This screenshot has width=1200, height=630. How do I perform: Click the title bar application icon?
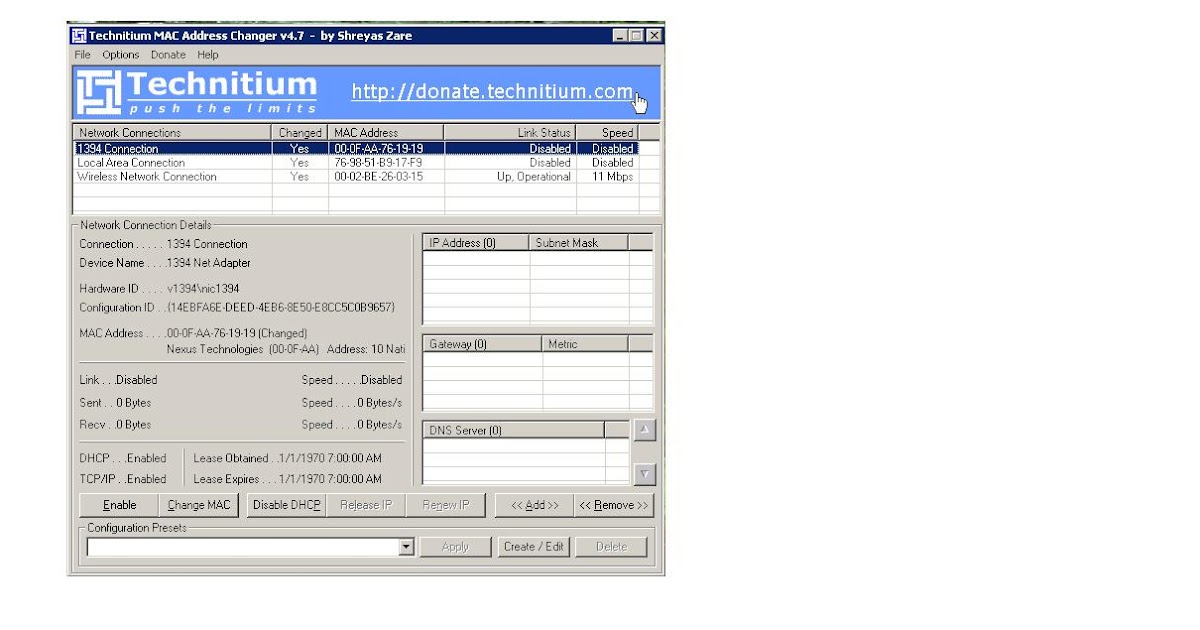79,35
